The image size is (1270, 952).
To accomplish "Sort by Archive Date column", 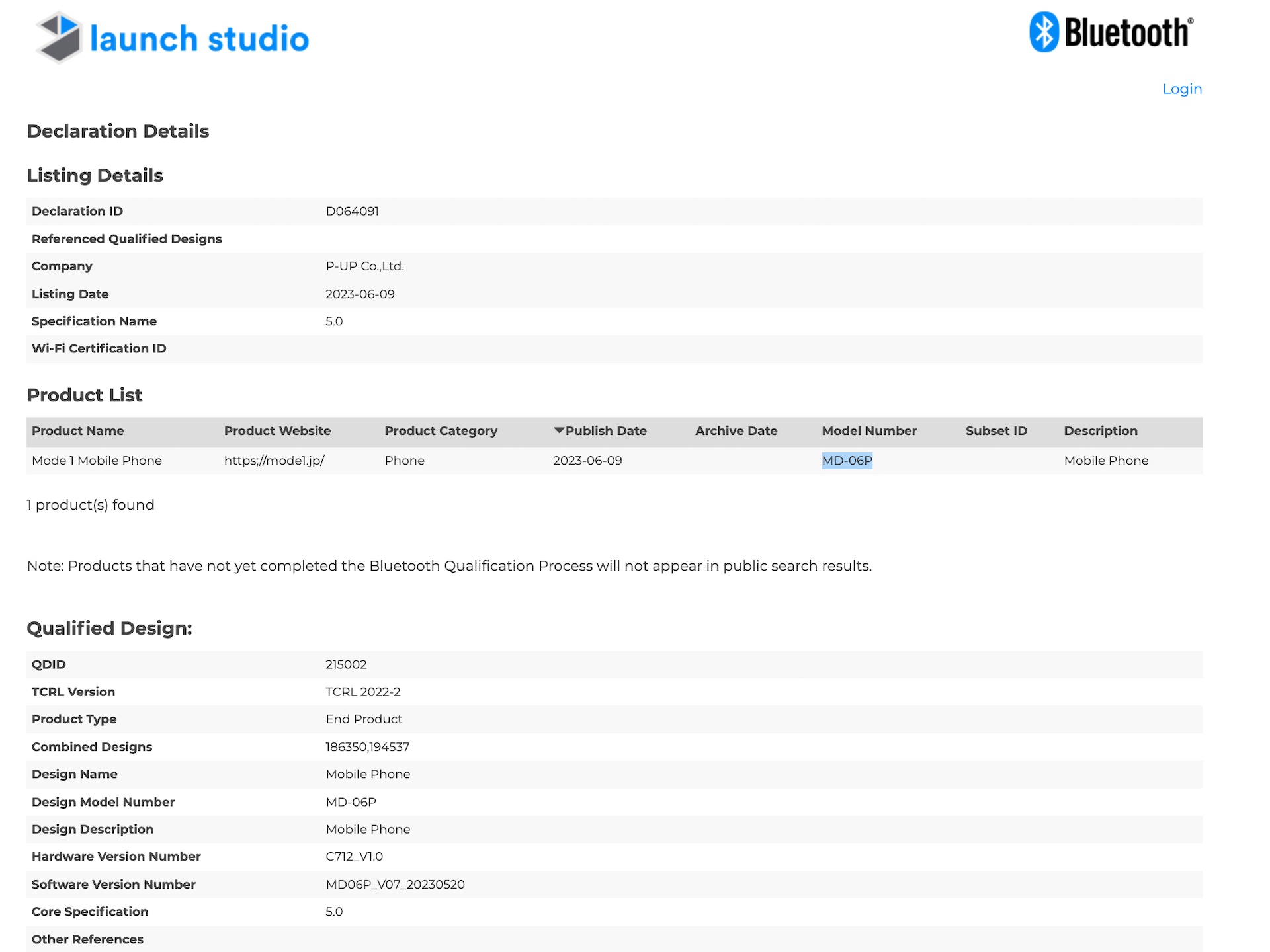I will click(736, 431).
